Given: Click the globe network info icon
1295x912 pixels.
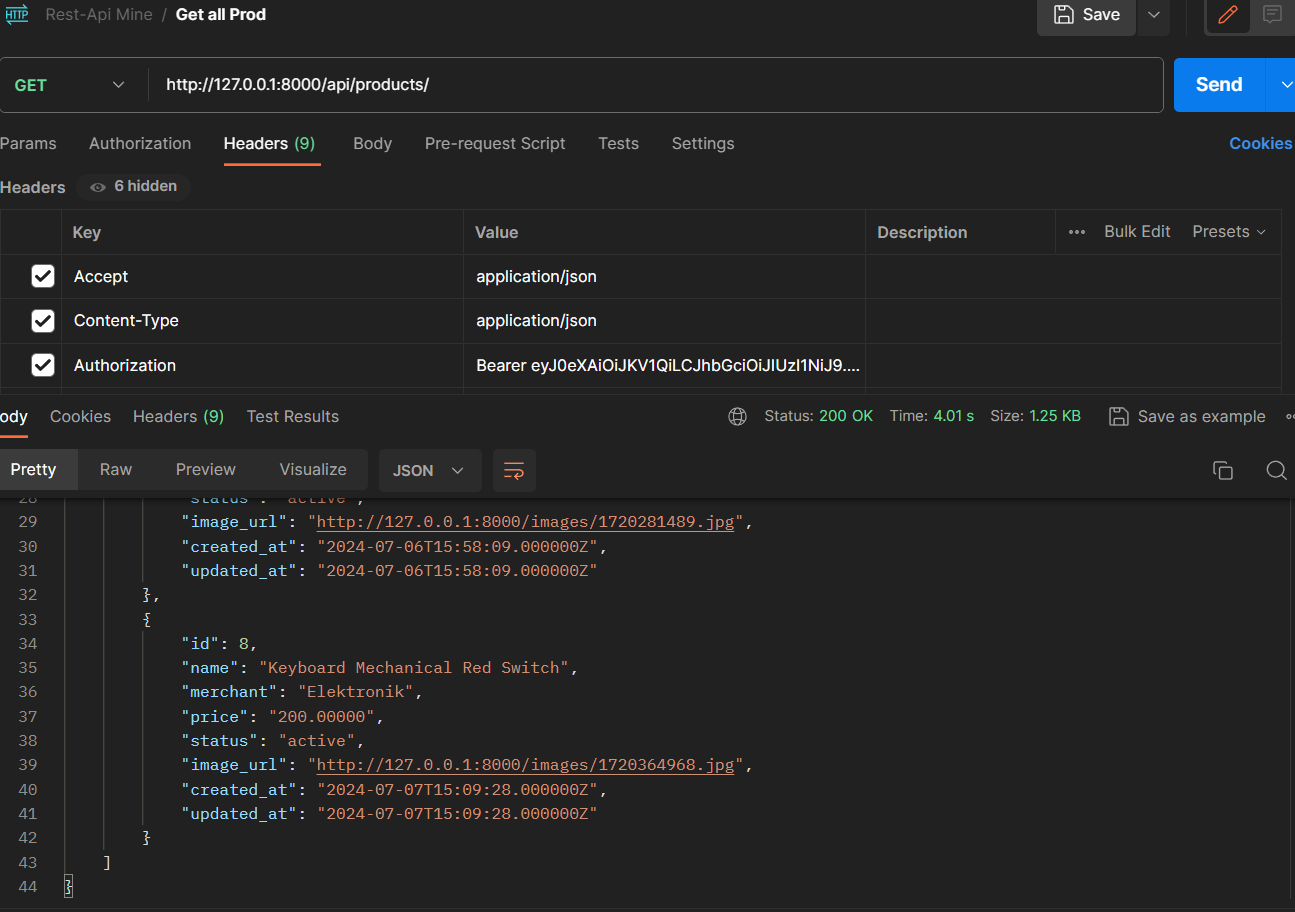Looking at the screenshot, I should pos(738,417).
